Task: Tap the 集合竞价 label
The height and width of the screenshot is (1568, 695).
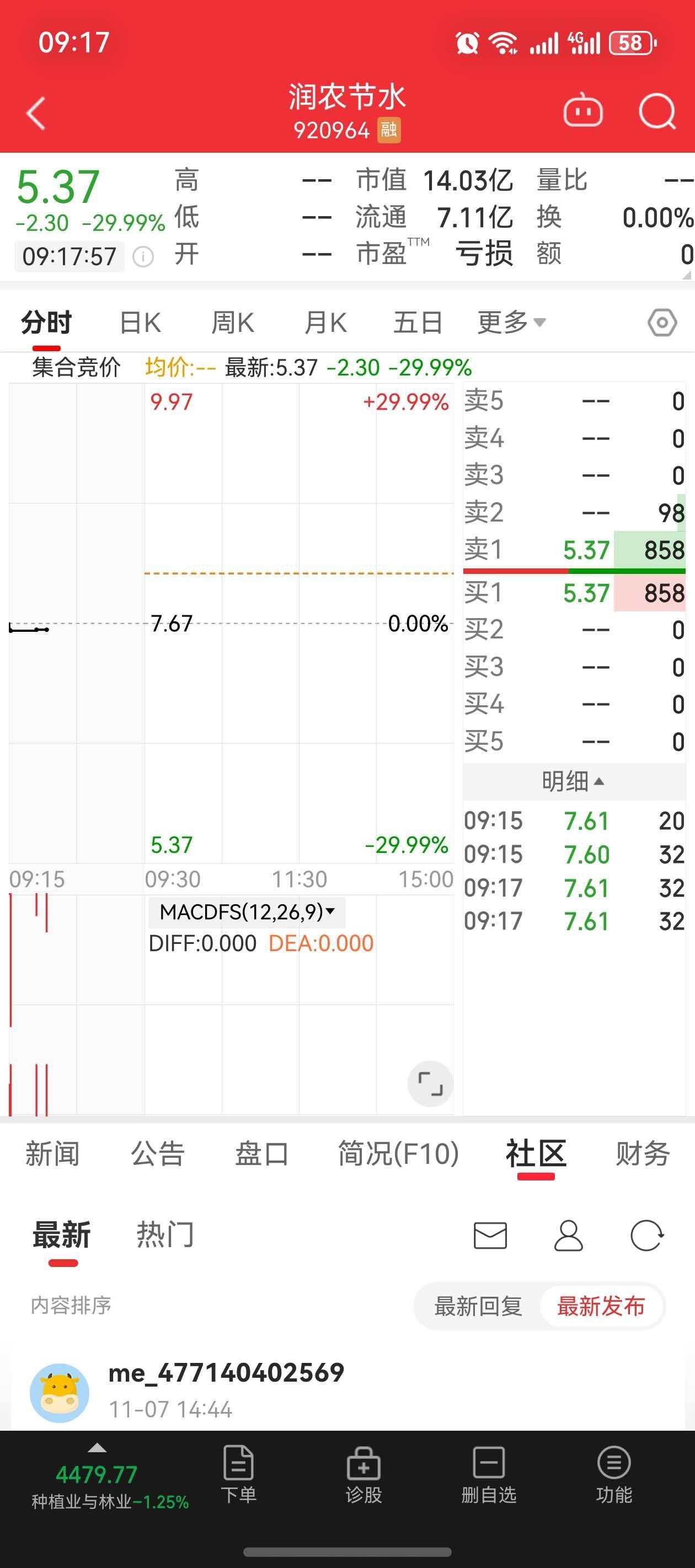Action: [x=76, y=368]
